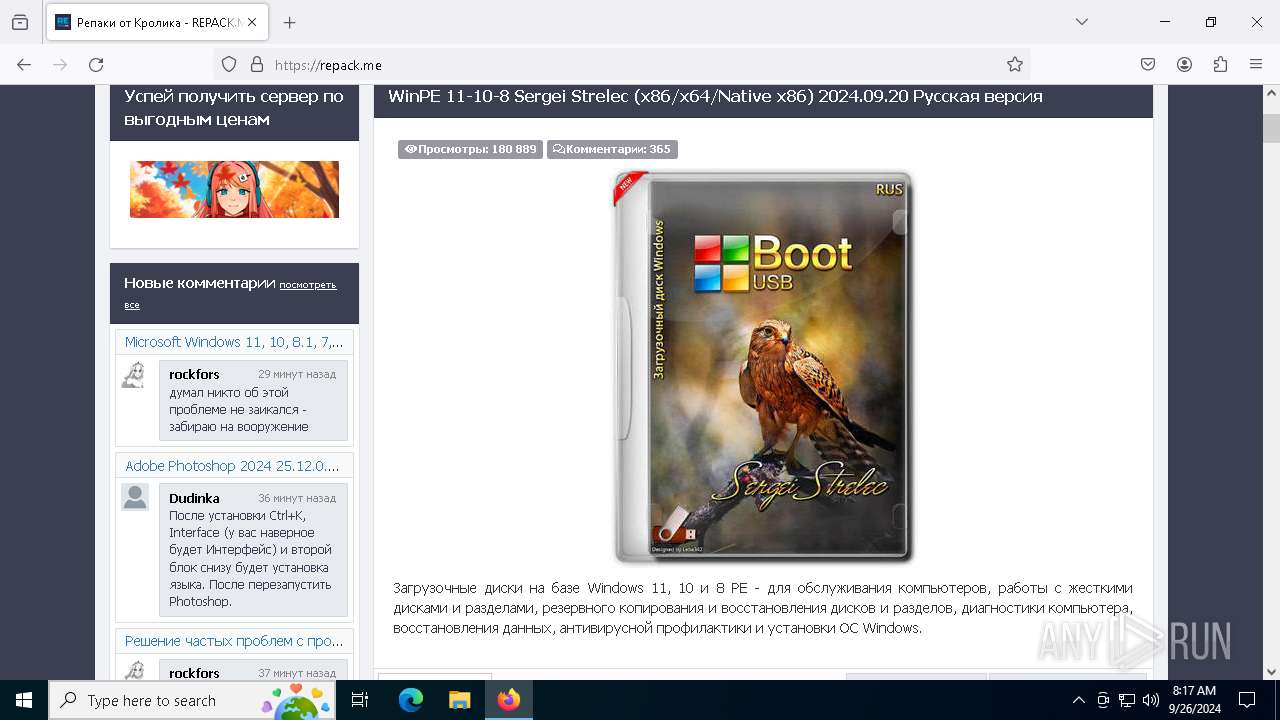The image size is (1280, 720).
Task: Open Решение частых проблем link
Action: (234, 641)
